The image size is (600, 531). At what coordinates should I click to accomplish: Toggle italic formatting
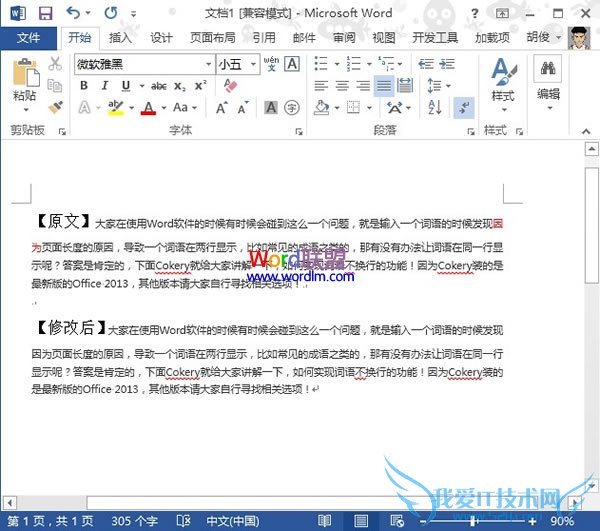pyautogui.click(x=105, y=85)
